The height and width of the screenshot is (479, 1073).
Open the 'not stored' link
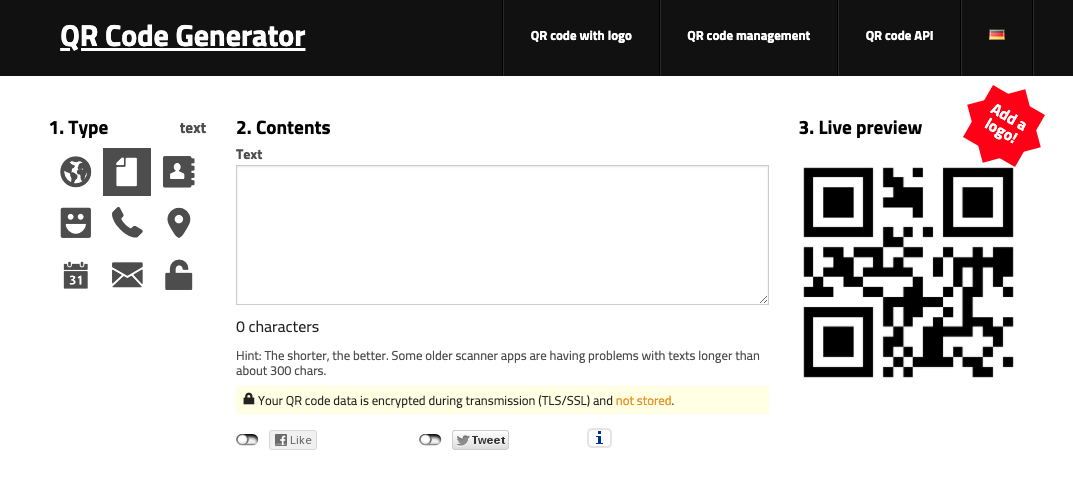(643, 400)
